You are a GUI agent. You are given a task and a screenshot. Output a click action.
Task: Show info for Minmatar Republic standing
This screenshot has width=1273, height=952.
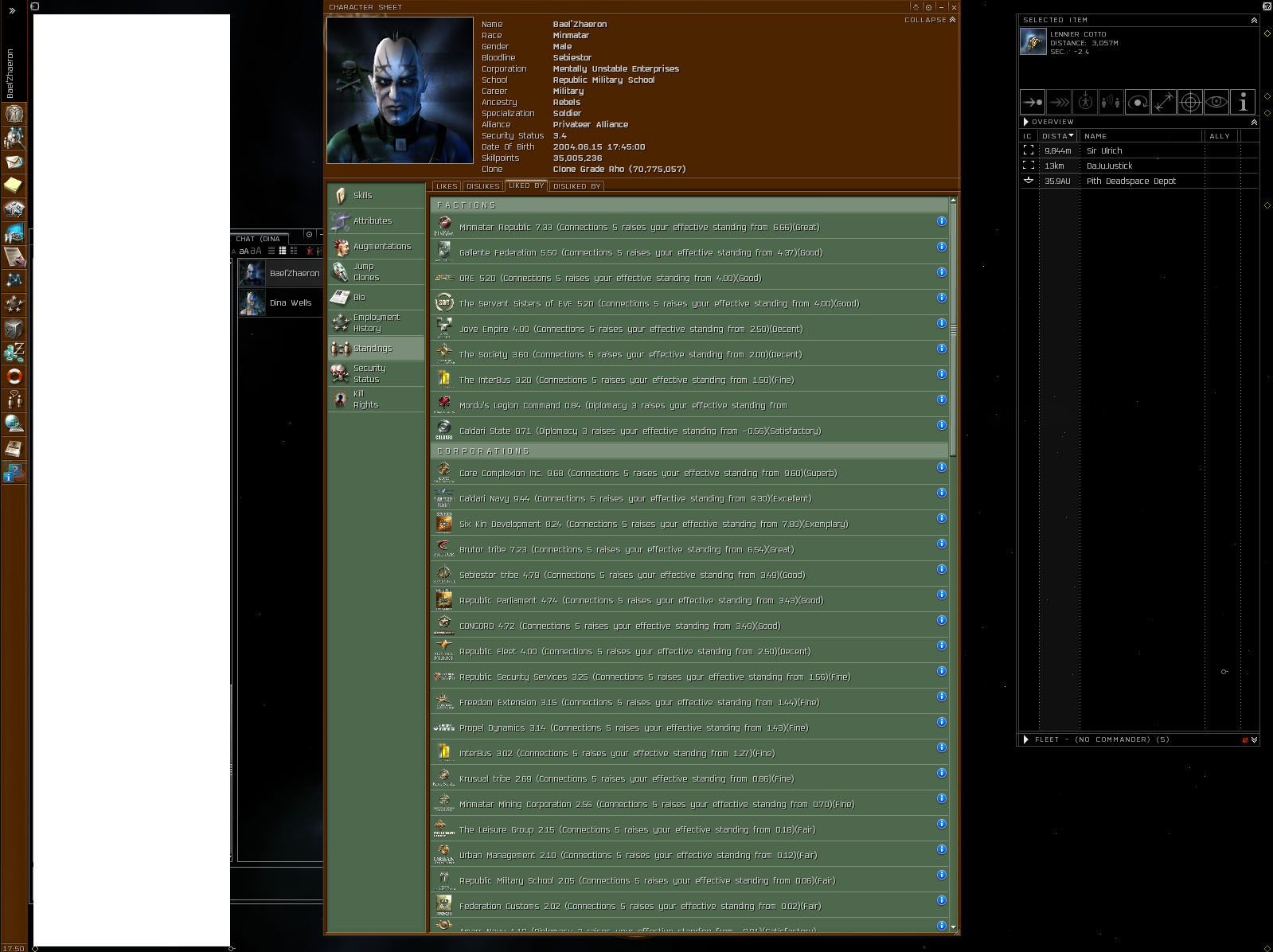pos(941,221)
